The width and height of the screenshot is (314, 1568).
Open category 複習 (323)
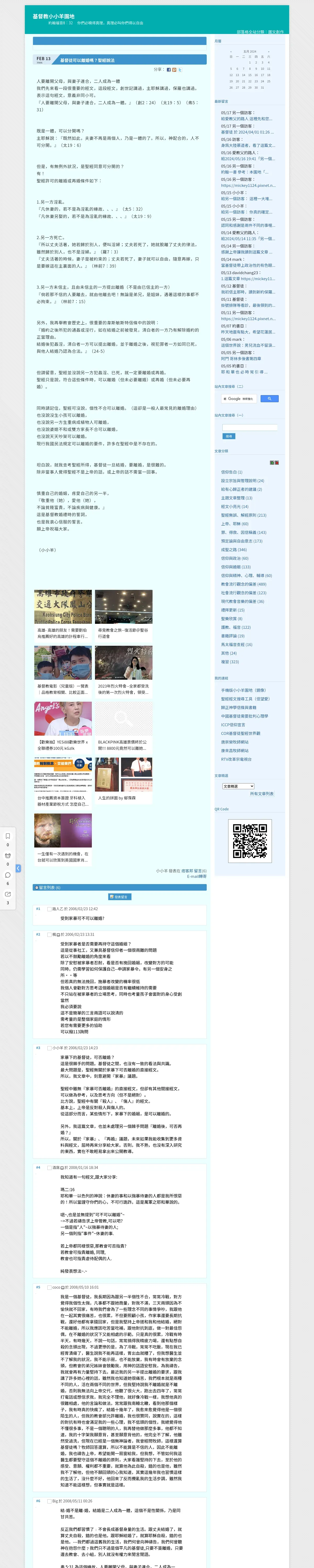[230, 662]
